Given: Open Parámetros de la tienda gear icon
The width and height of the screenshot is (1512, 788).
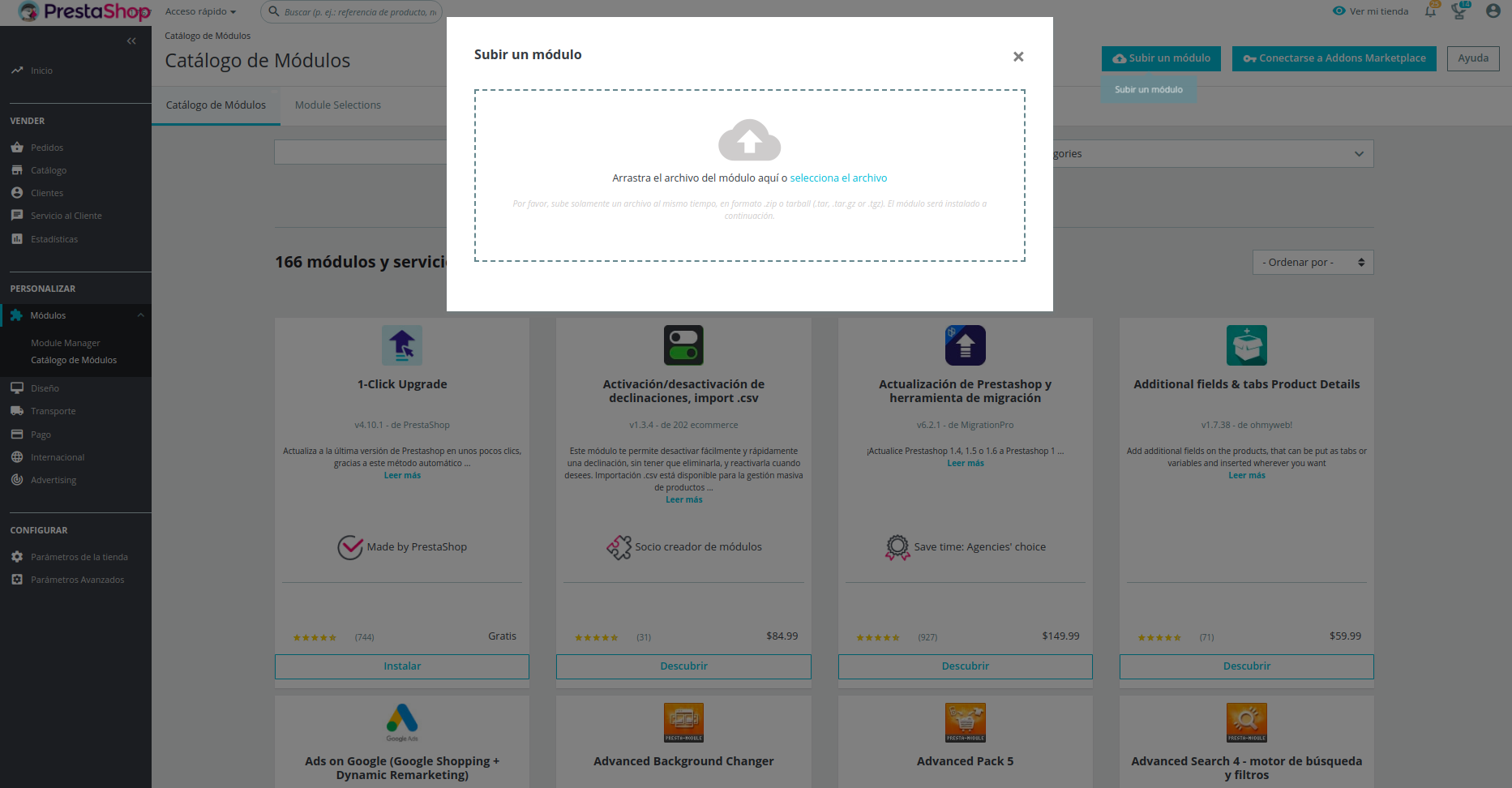Looking at the screenshot, I should click(x=17, y=557).
